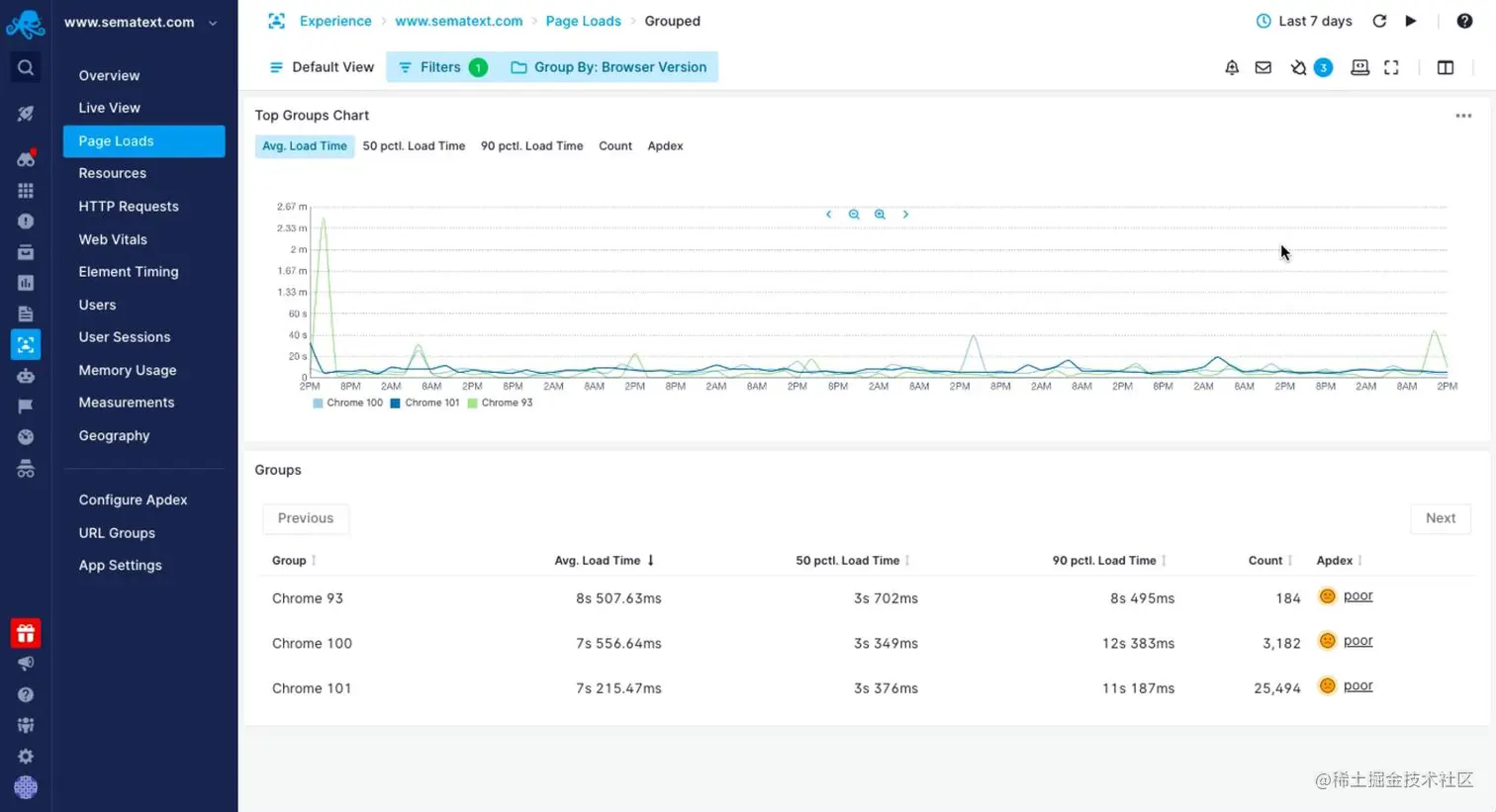
Task: Toggle Chrome 100 legend series
Action: 347,404
